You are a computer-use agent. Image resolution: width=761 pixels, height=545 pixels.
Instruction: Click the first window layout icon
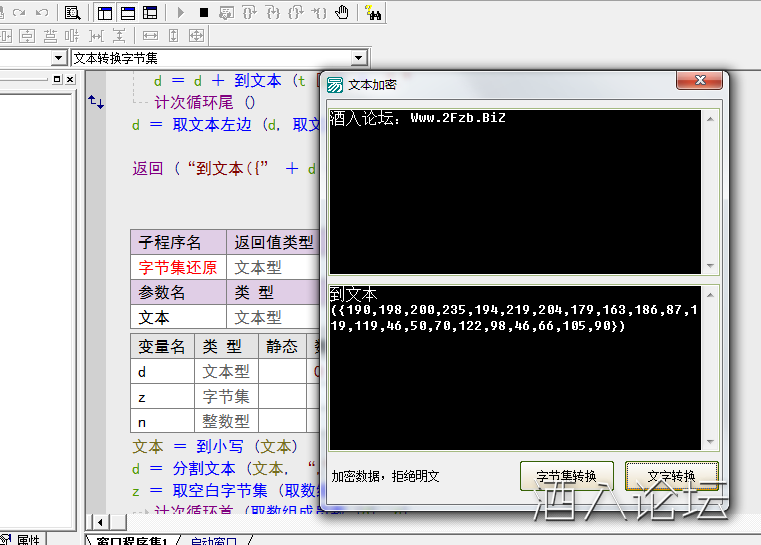[x=105, y=13]
